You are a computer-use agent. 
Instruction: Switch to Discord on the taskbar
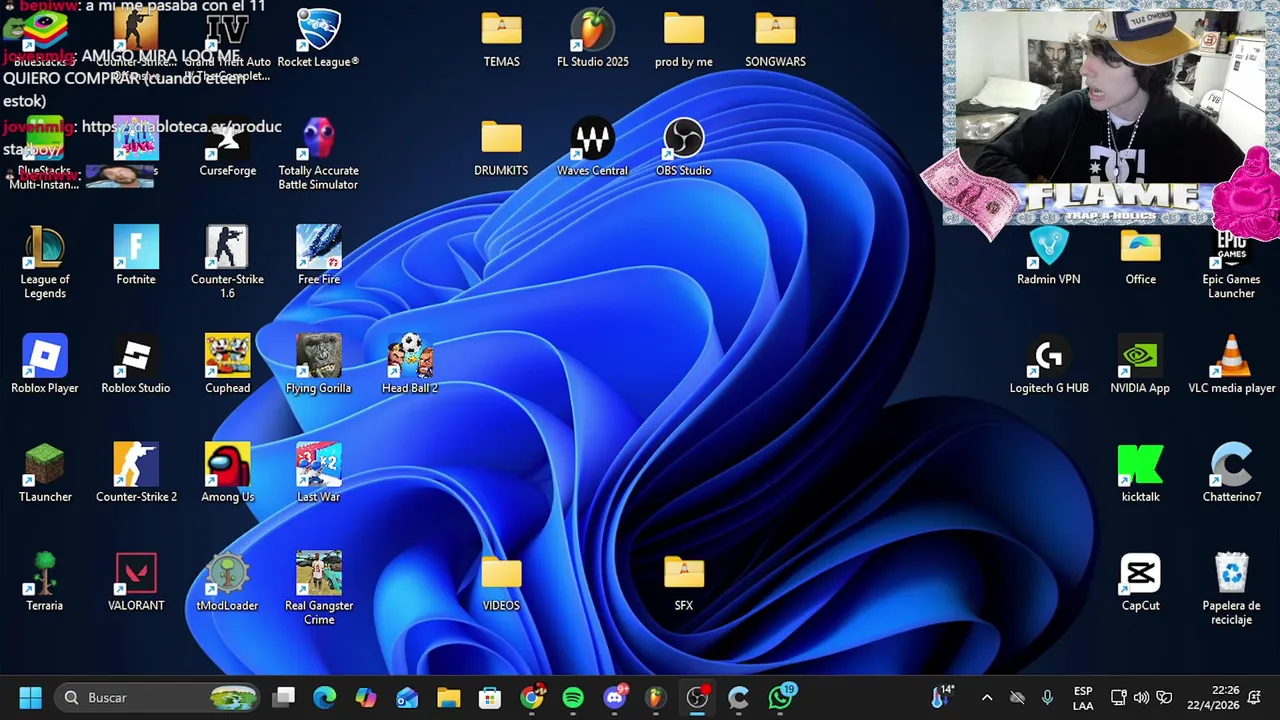(x=615, y=697)
